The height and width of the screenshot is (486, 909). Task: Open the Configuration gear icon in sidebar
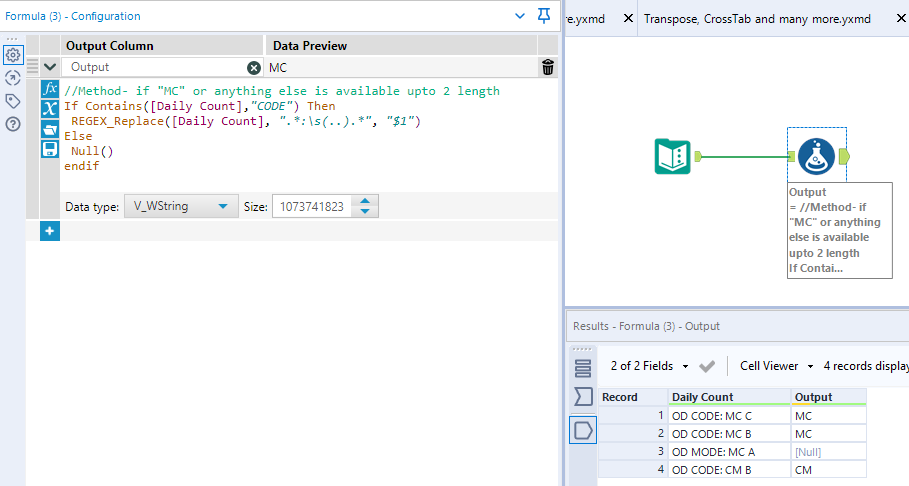coord(13,55)
